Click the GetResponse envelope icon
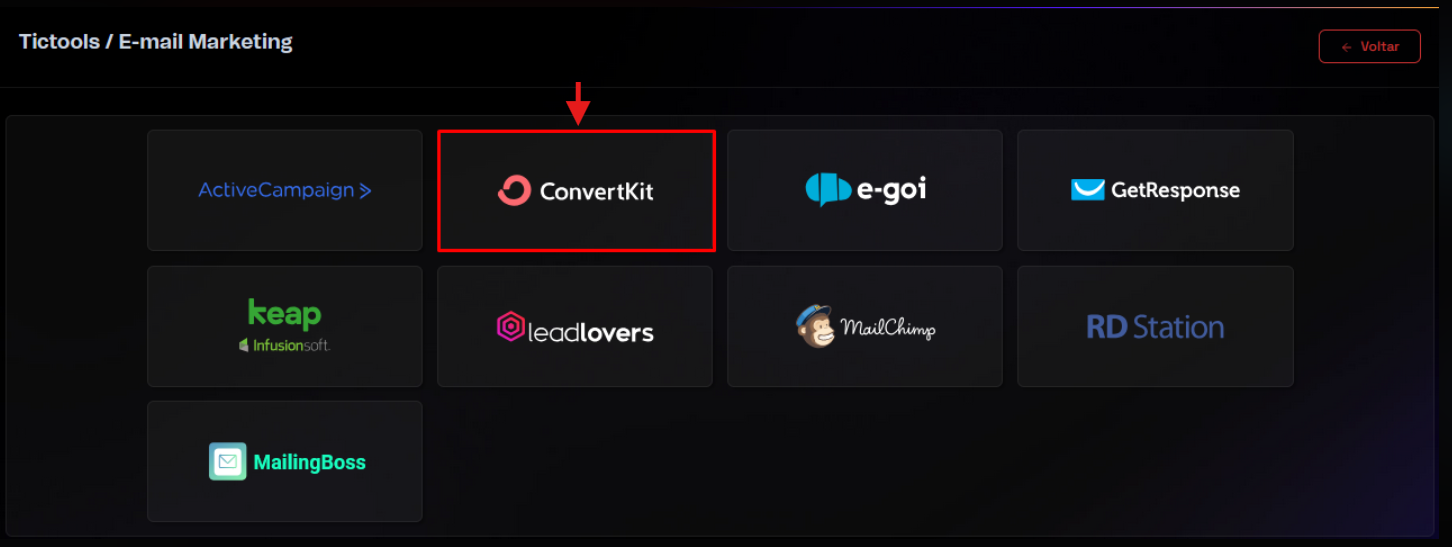Viewport: 1452px width, 547px height. pyautogui.click(x=1087, y=190)
